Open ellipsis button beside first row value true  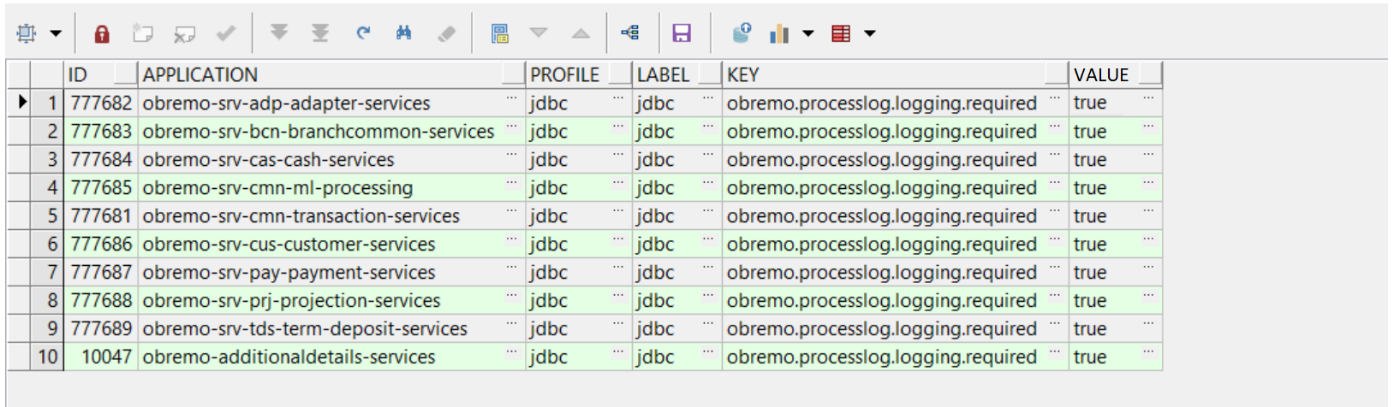tap(1148, 98)
